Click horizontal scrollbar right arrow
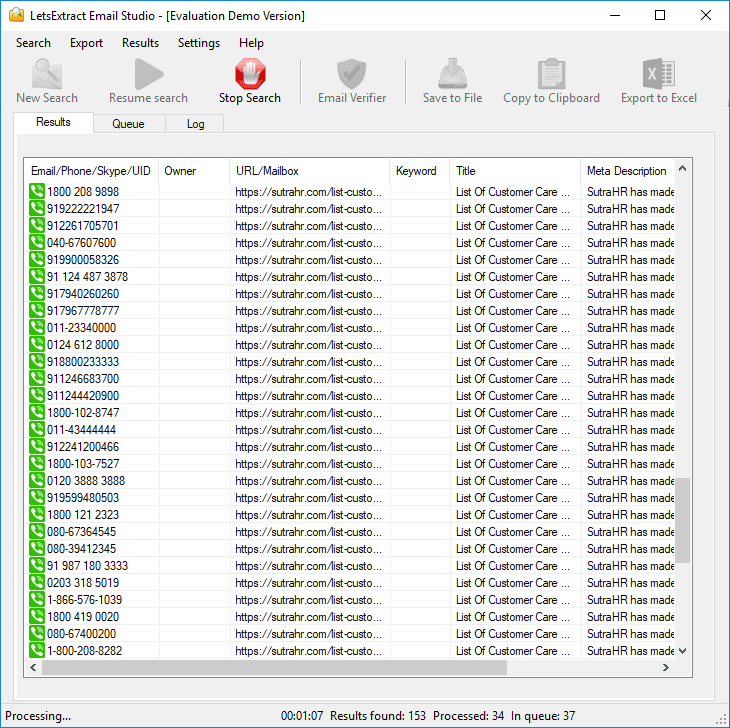 point(666,667)
